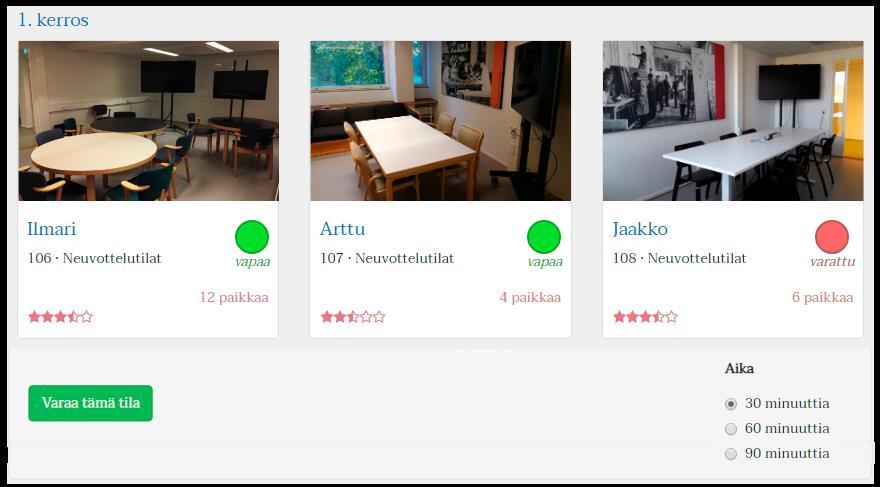Click Jaakko red varattu status circle
The width and height of the screenshot is (880, 487).
[x=832, y=237]
